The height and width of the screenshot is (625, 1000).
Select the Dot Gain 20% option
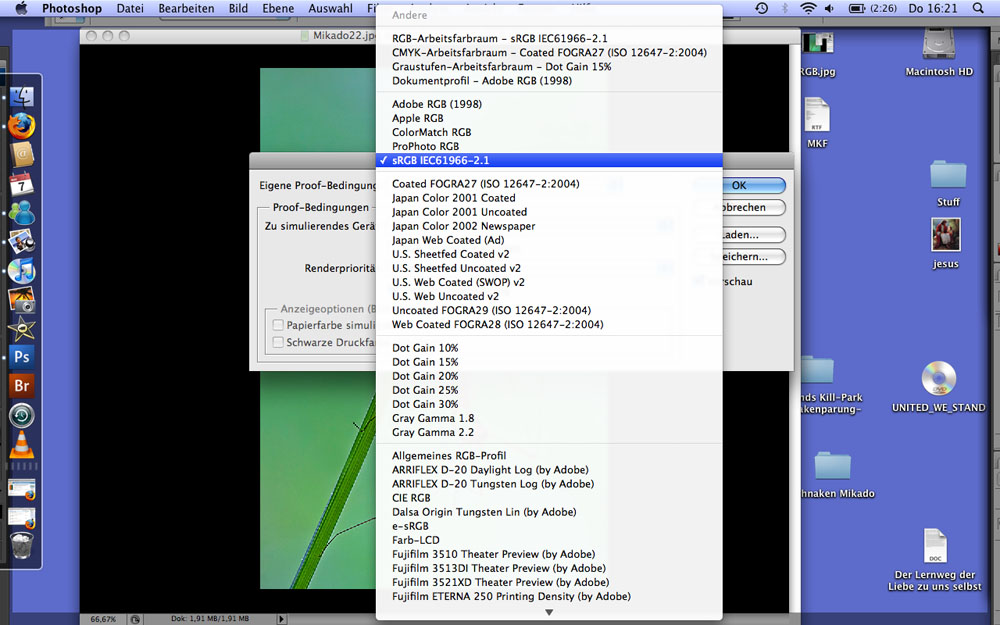[x=425, y=376]
